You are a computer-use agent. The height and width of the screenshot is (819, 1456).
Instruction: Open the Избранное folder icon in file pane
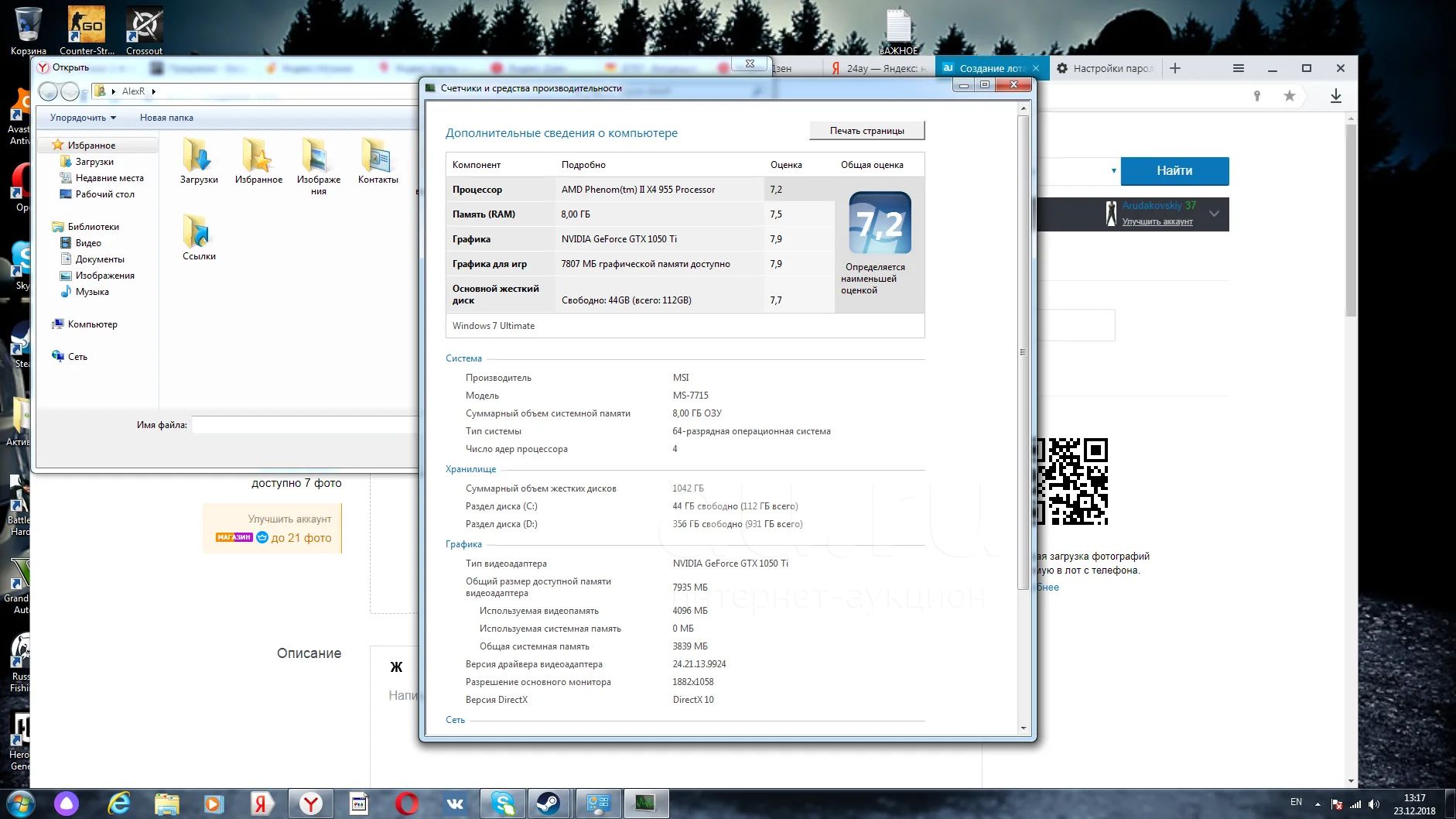pos(258,160)
